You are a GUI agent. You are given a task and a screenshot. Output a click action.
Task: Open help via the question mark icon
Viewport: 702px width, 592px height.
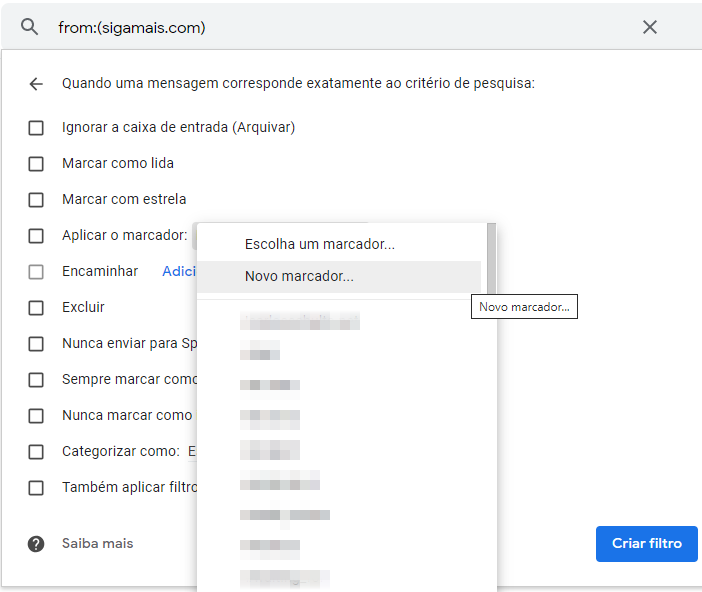[36, 544]
